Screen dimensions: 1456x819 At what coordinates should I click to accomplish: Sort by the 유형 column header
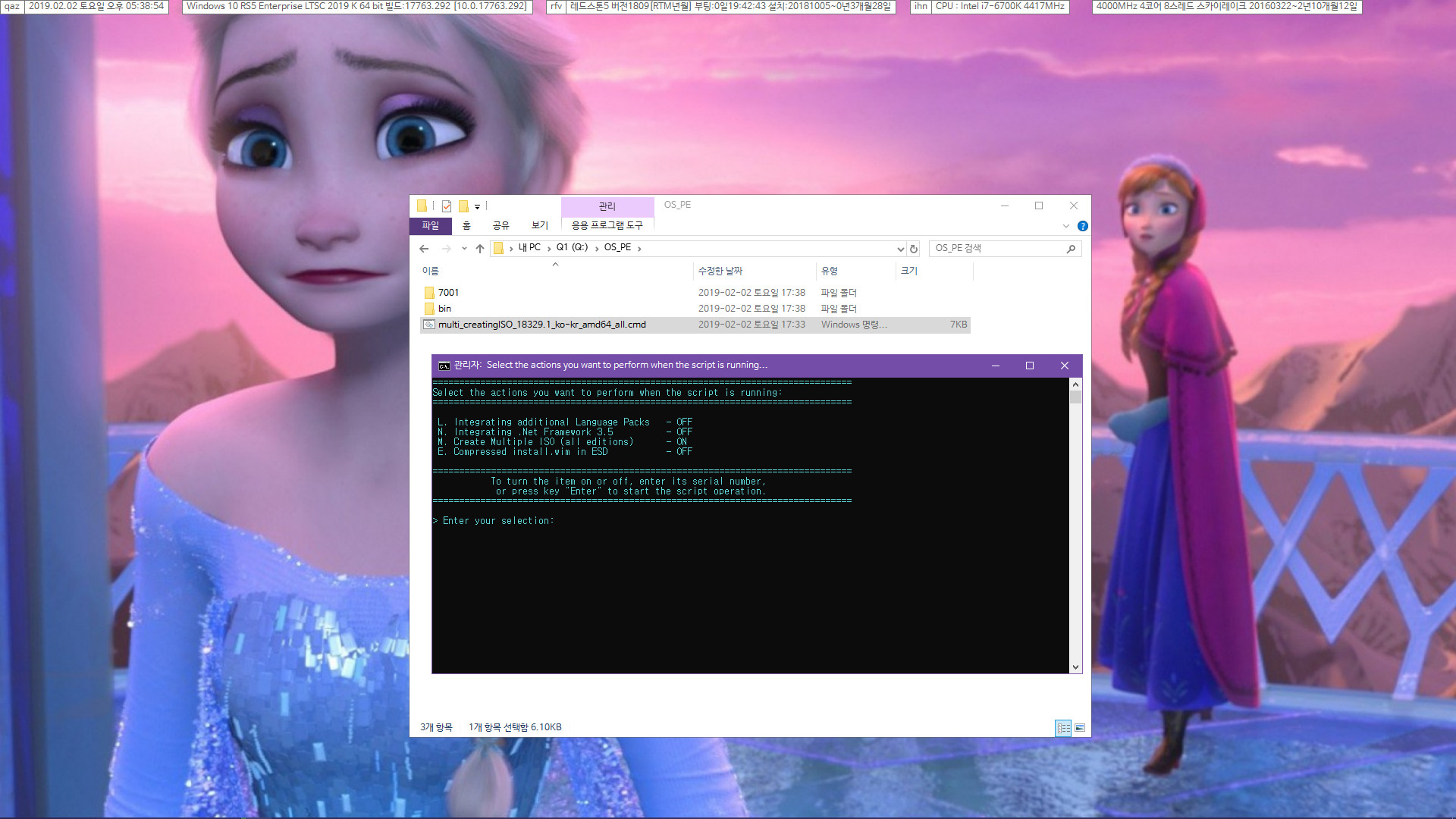tap(857, 271)
